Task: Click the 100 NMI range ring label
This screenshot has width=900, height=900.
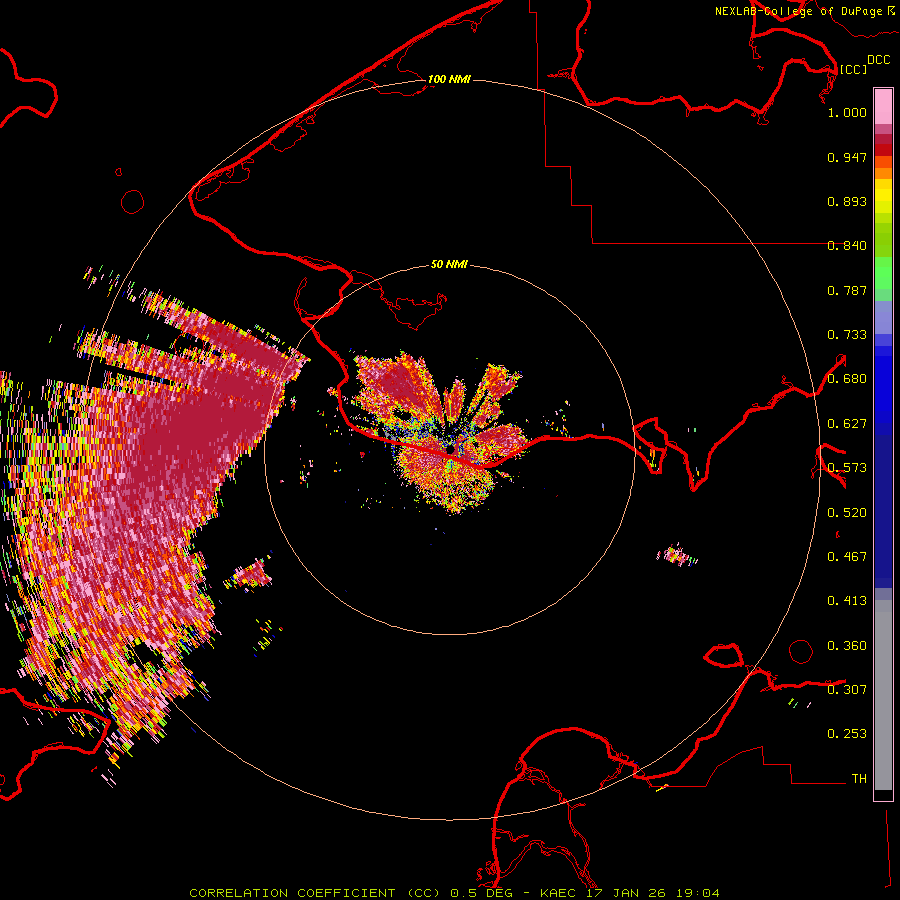Action: pos(449,79)
